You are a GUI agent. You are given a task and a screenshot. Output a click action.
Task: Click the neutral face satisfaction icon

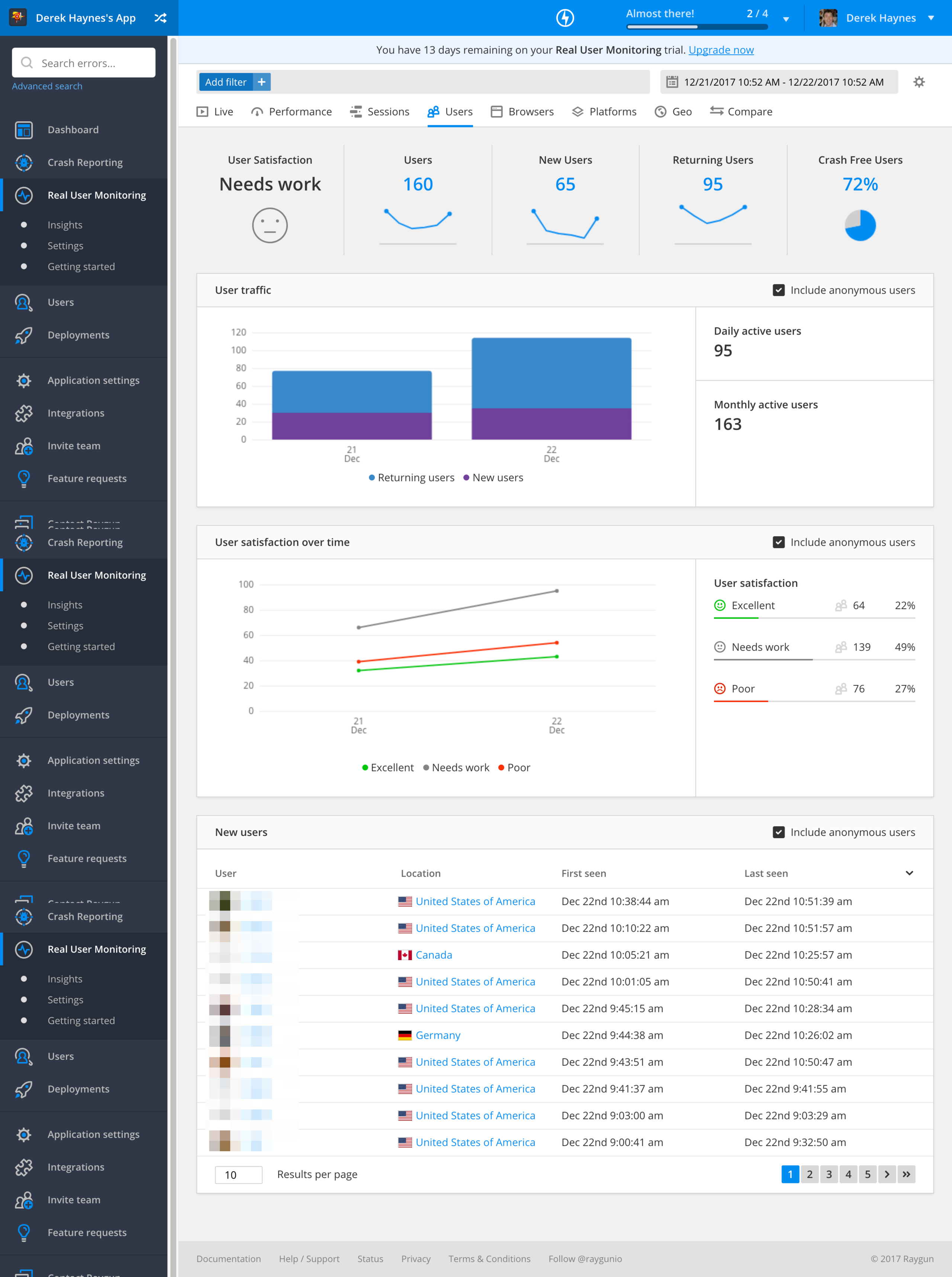pyautogui.click(x=270, y=225)
